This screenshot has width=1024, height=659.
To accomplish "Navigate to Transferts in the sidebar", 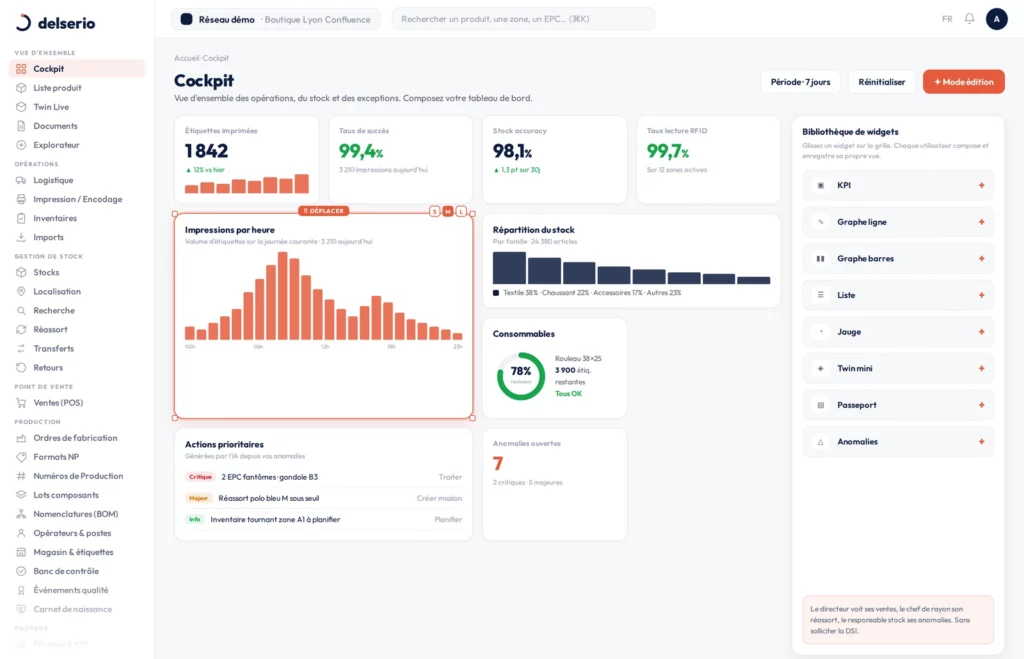I will click(77, 349).
